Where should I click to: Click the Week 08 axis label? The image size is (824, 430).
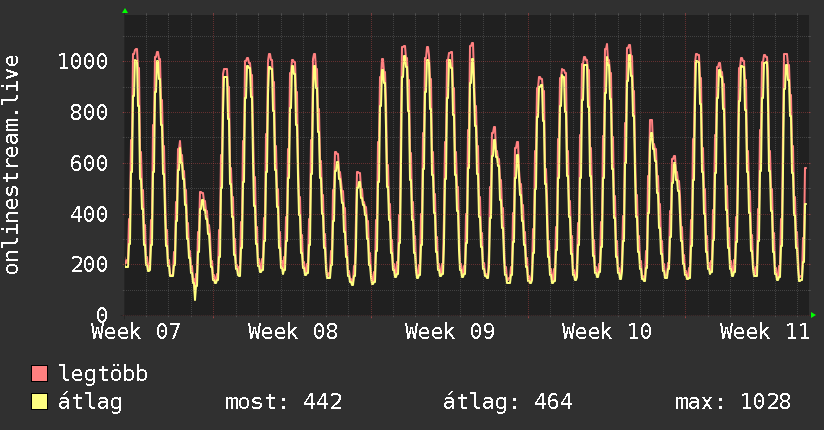click(293, 332)
